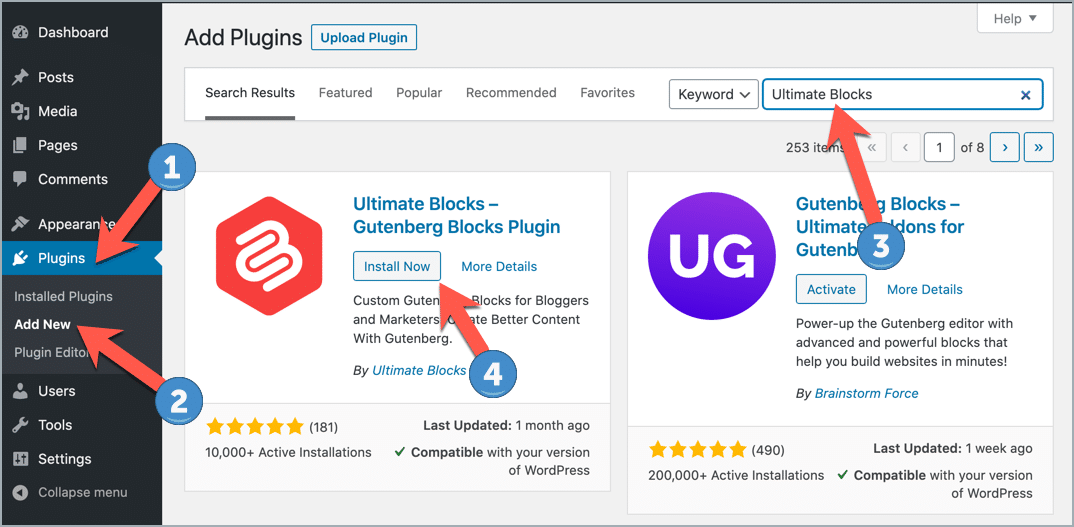The image size is (1074, 527).
Task: Click the Tools wrench icon
Action: click(x=21, y=425)
